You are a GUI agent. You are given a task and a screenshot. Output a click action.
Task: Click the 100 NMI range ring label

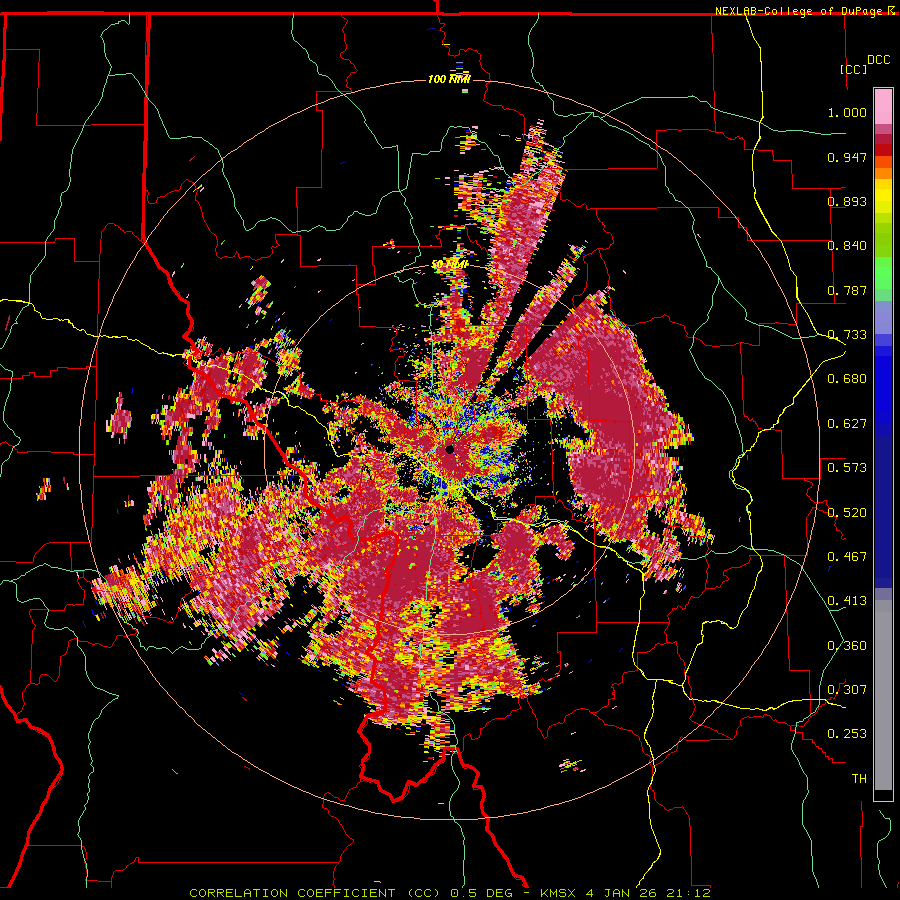[449, 79]
